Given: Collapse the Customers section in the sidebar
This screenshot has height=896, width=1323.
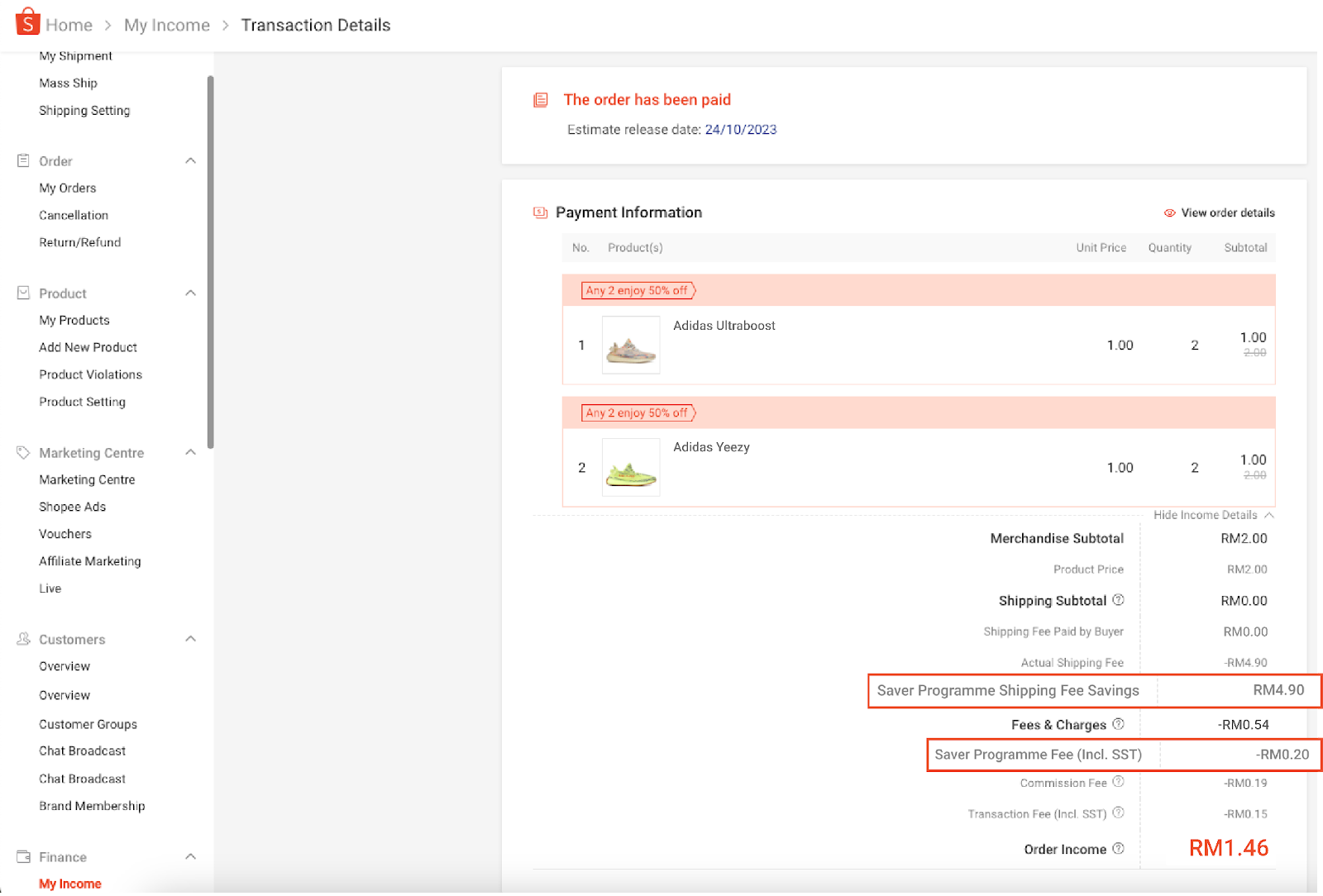Looking at the screenshot, I should coord(191,639).
